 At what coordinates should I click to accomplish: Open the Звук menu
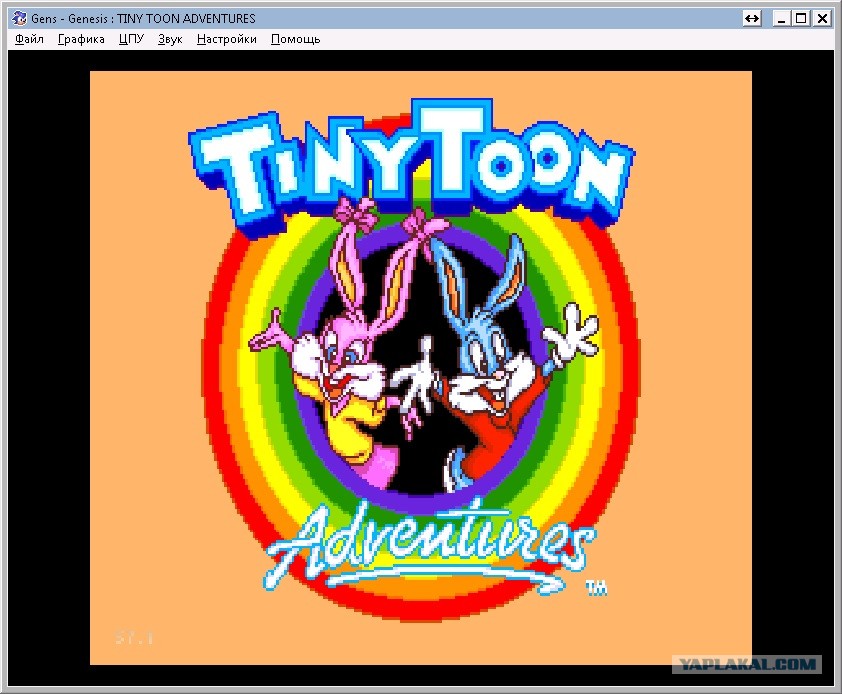point(170,39)
